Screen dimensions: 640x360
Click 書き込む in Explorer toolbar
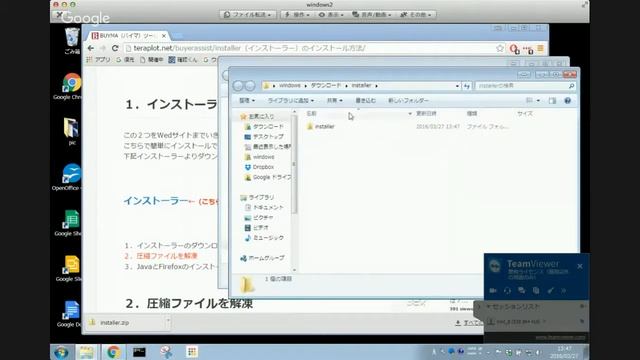coord(365,100)
